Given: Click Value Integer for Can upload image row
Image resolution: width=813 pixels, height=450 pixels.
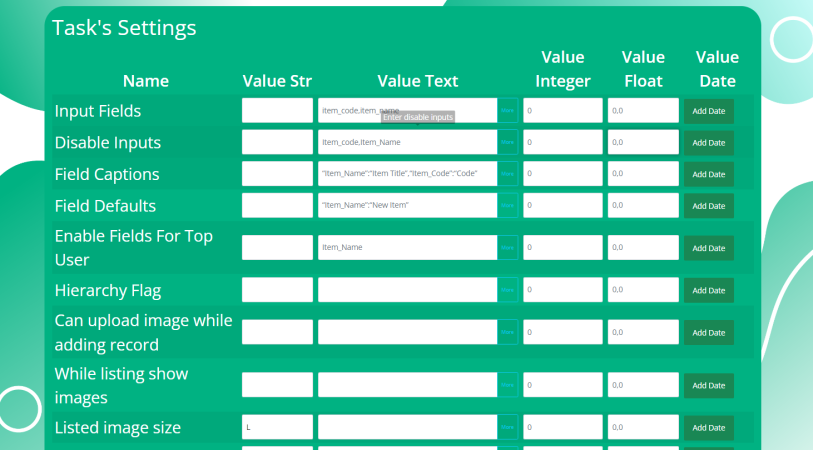Looking at the screenshot, I should 562,333.
